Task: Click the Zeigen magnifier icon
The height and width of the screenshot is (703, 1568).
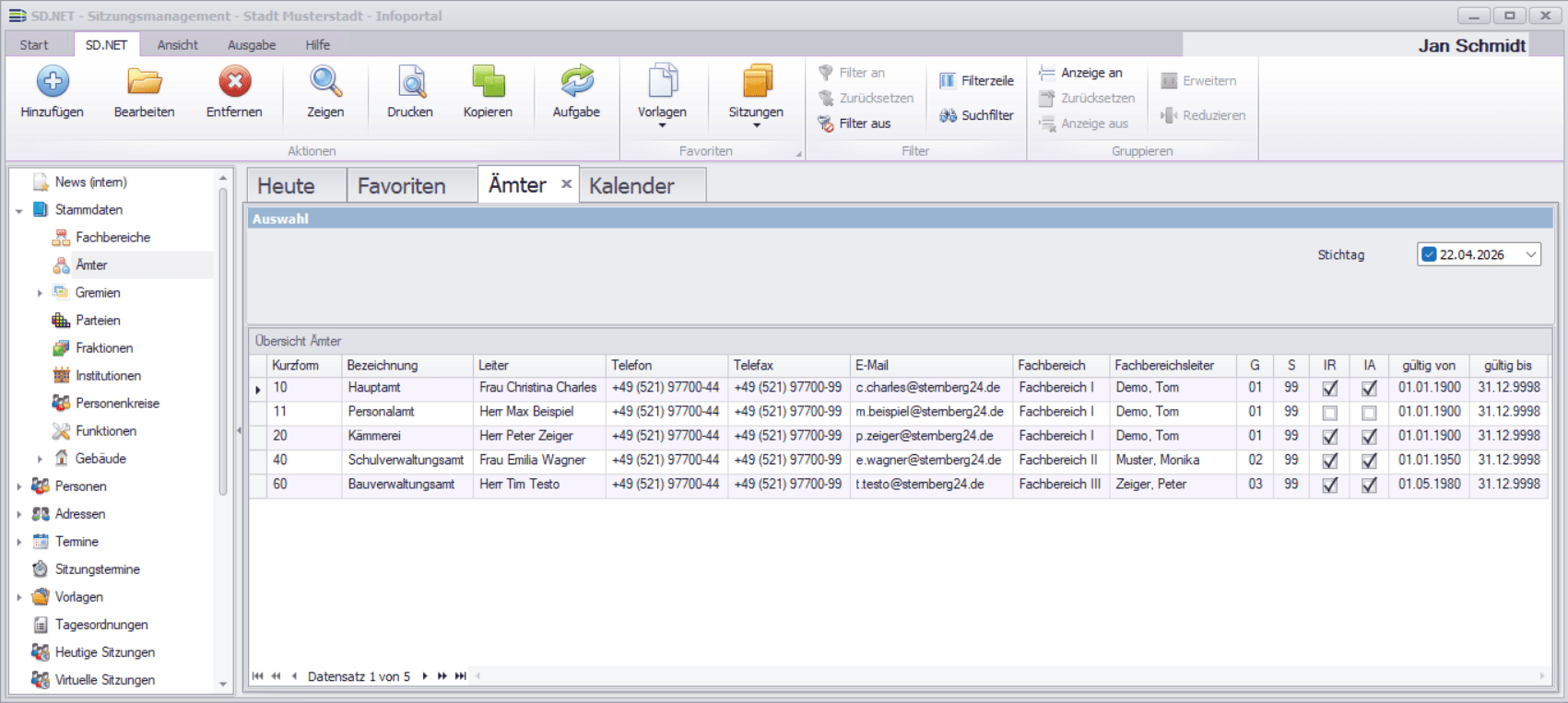Action: click(x=325, y=82)
